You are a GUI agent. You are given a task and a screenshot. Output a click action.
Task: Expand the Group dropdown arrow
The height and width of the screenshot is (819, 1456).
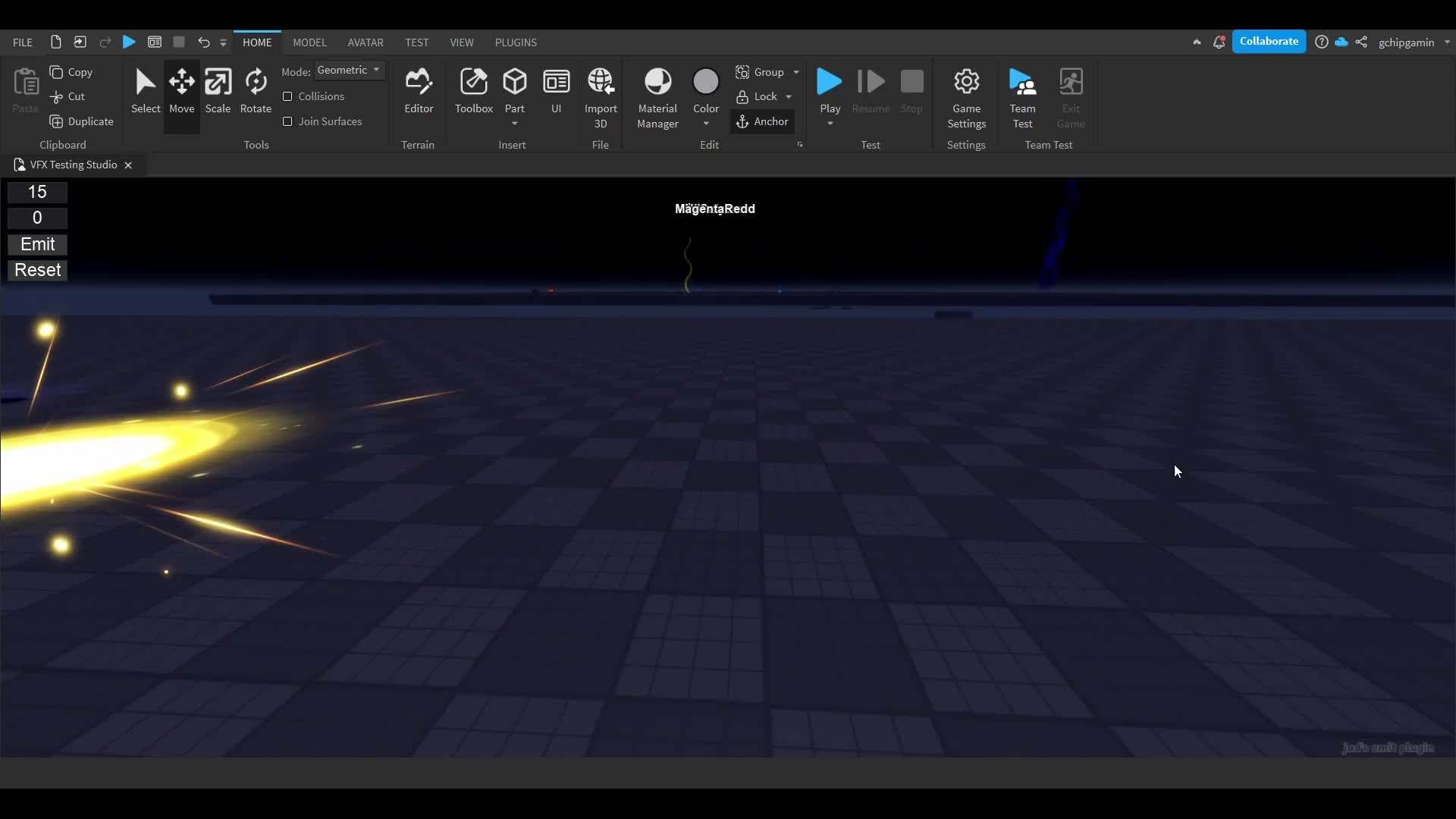pyautogui.click(x=796, y=72)
